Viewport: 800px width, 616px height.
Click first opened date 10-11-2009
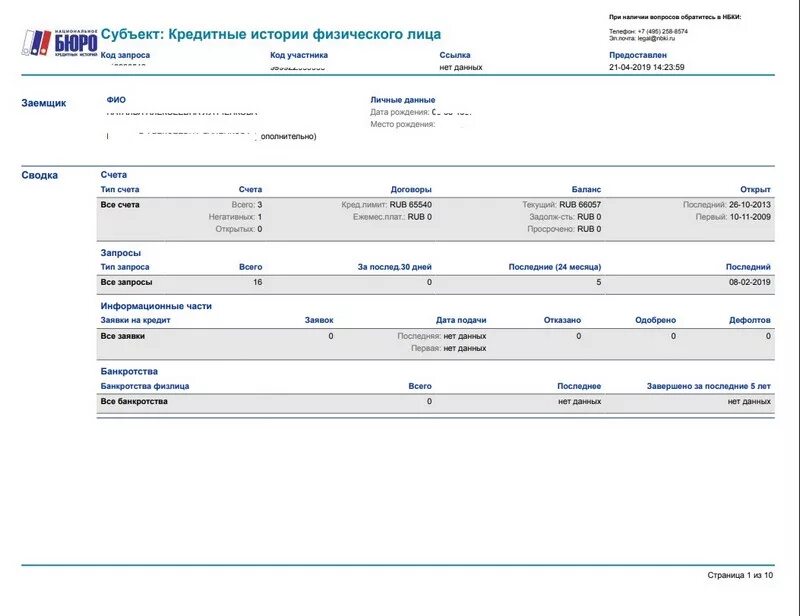750,217
